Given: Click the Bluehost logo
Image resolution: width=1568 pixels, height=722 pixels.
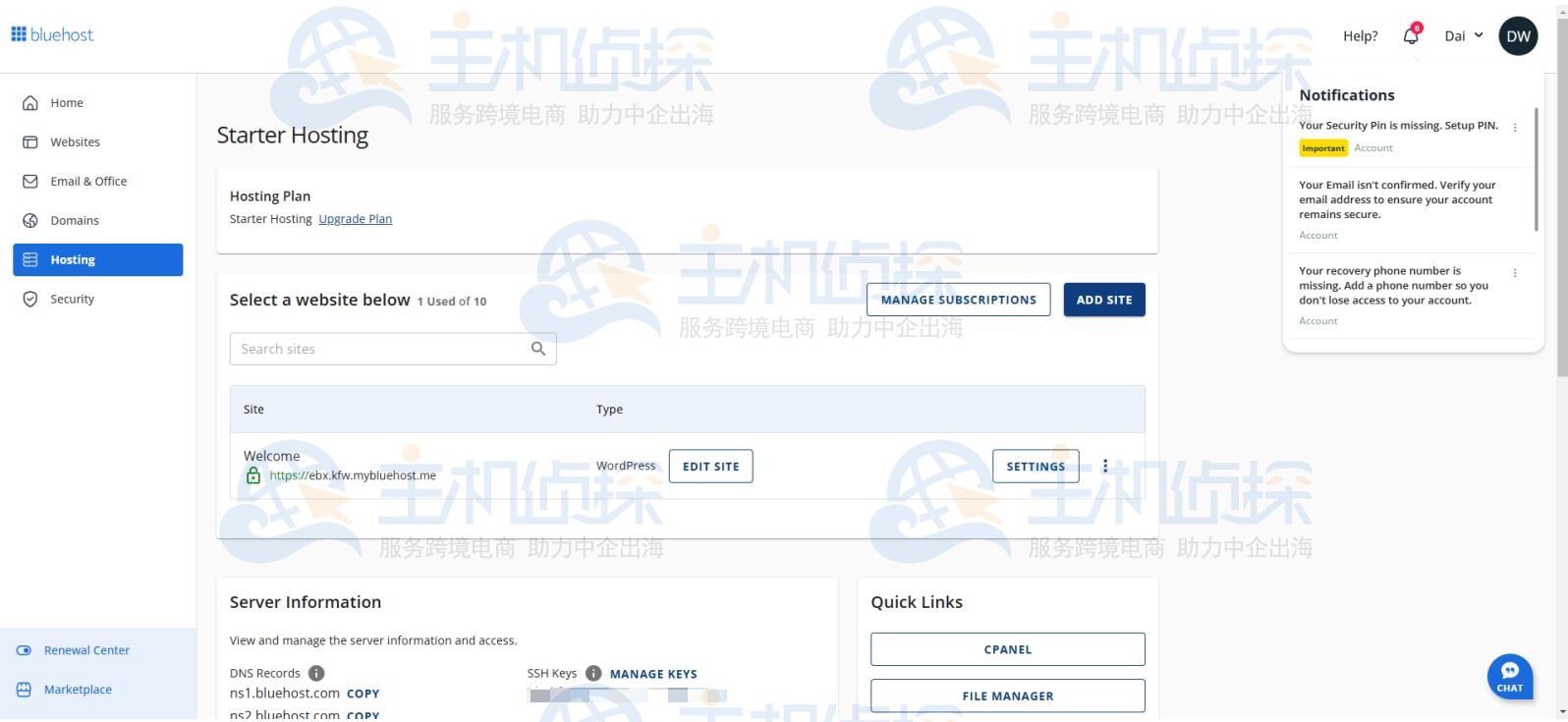Looking at the screenshot, I should click(x=52, y=34).
